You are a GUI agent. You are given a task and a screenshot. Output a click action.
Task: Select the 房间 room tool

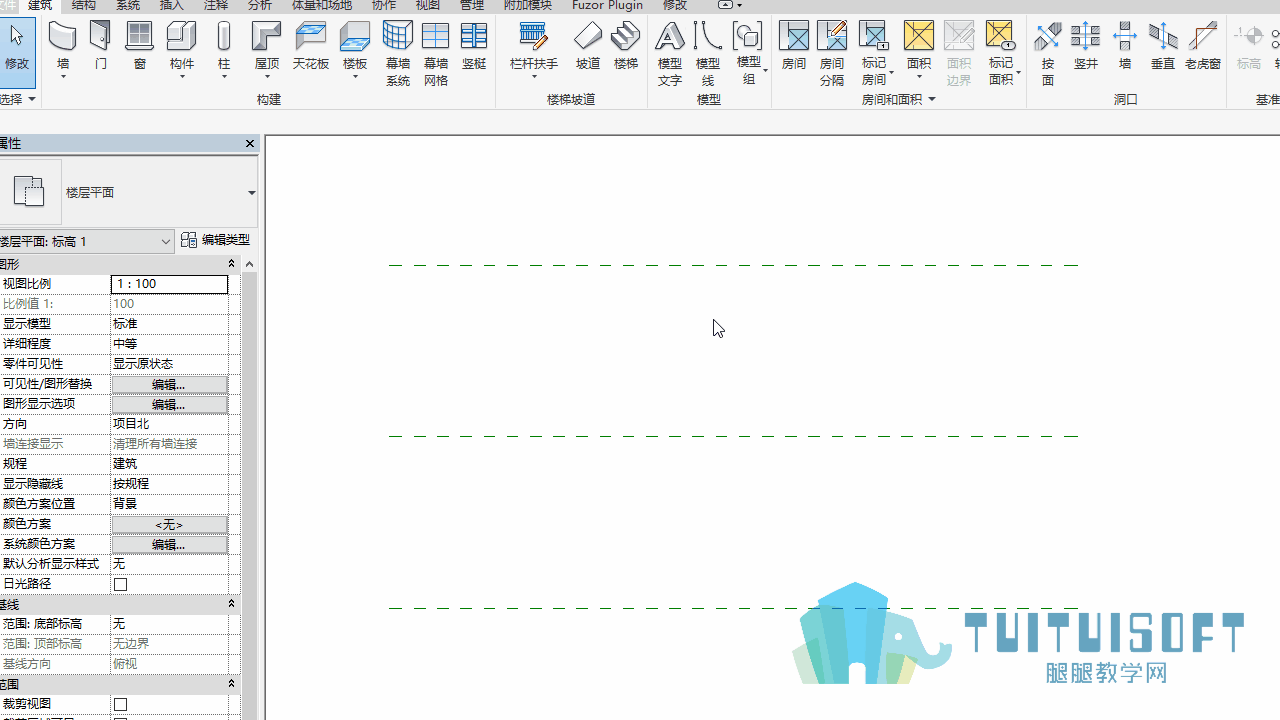(x=794, y=46)
